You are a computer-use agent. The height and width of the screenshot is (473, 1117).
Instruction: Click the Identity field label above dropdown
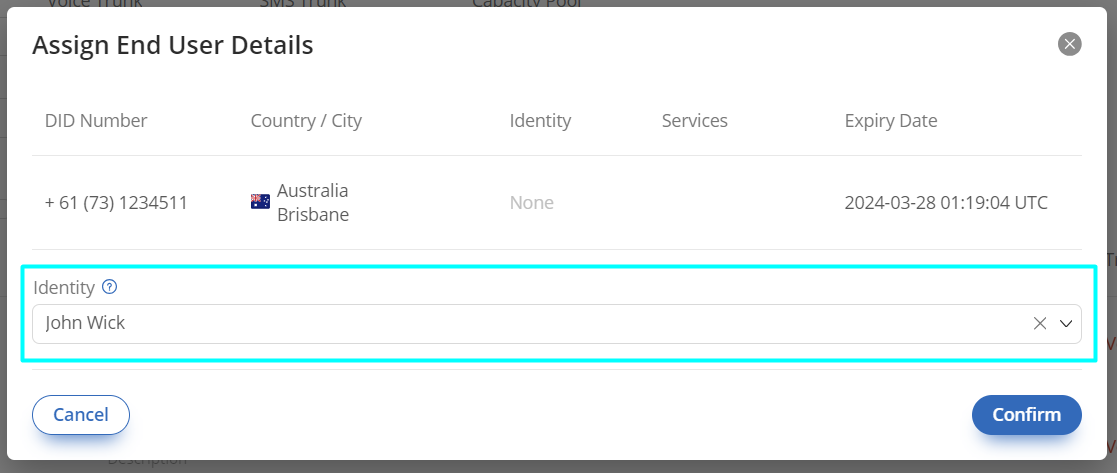[x=64, y=288]
